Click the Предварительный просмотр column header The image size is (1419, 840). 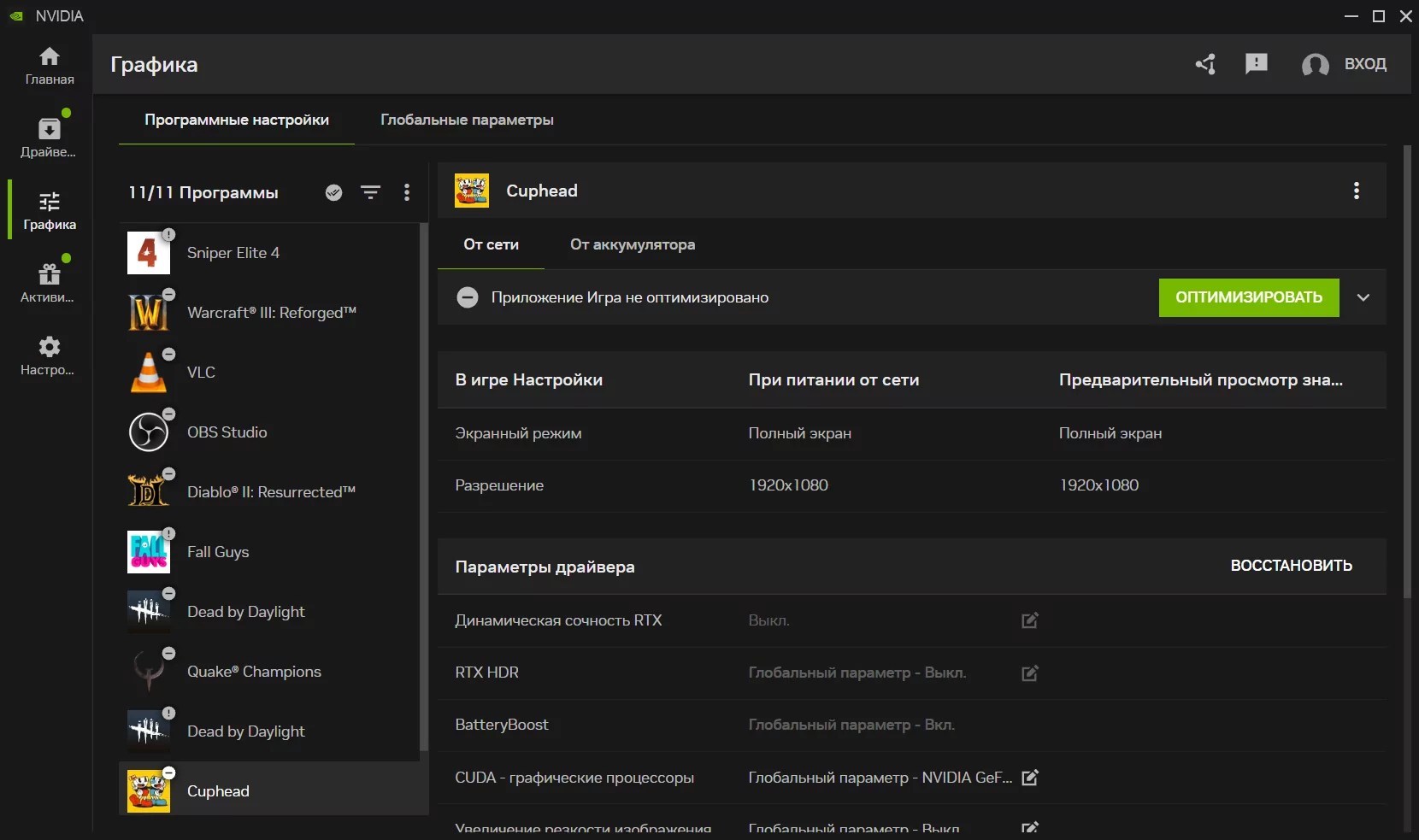point(1200,380)
